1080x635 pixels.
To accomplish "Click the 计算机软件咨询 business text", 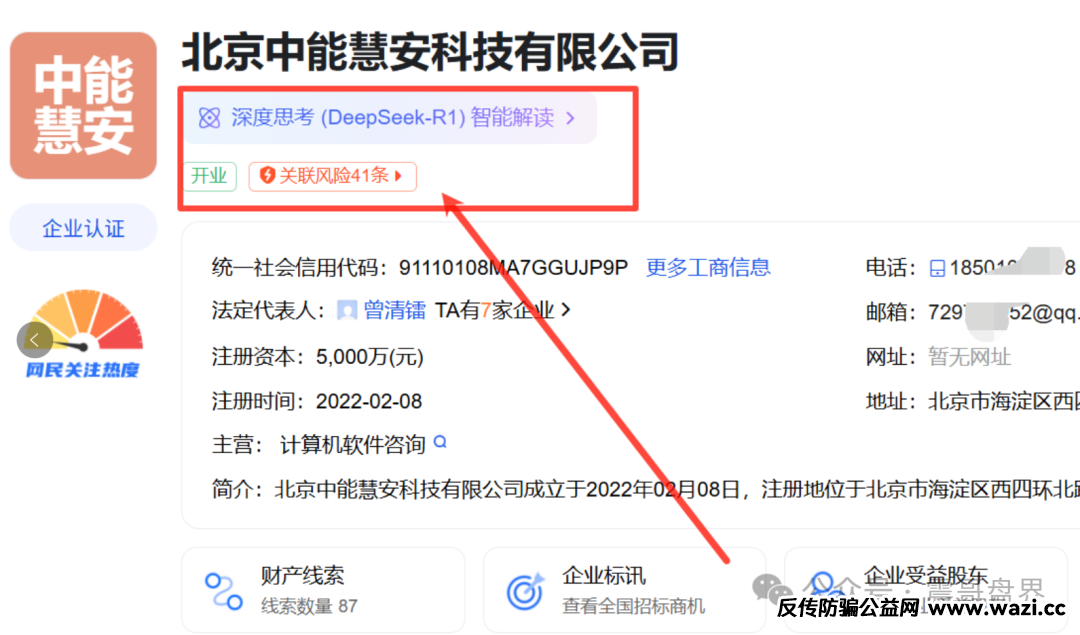I will tap(353, 445).
